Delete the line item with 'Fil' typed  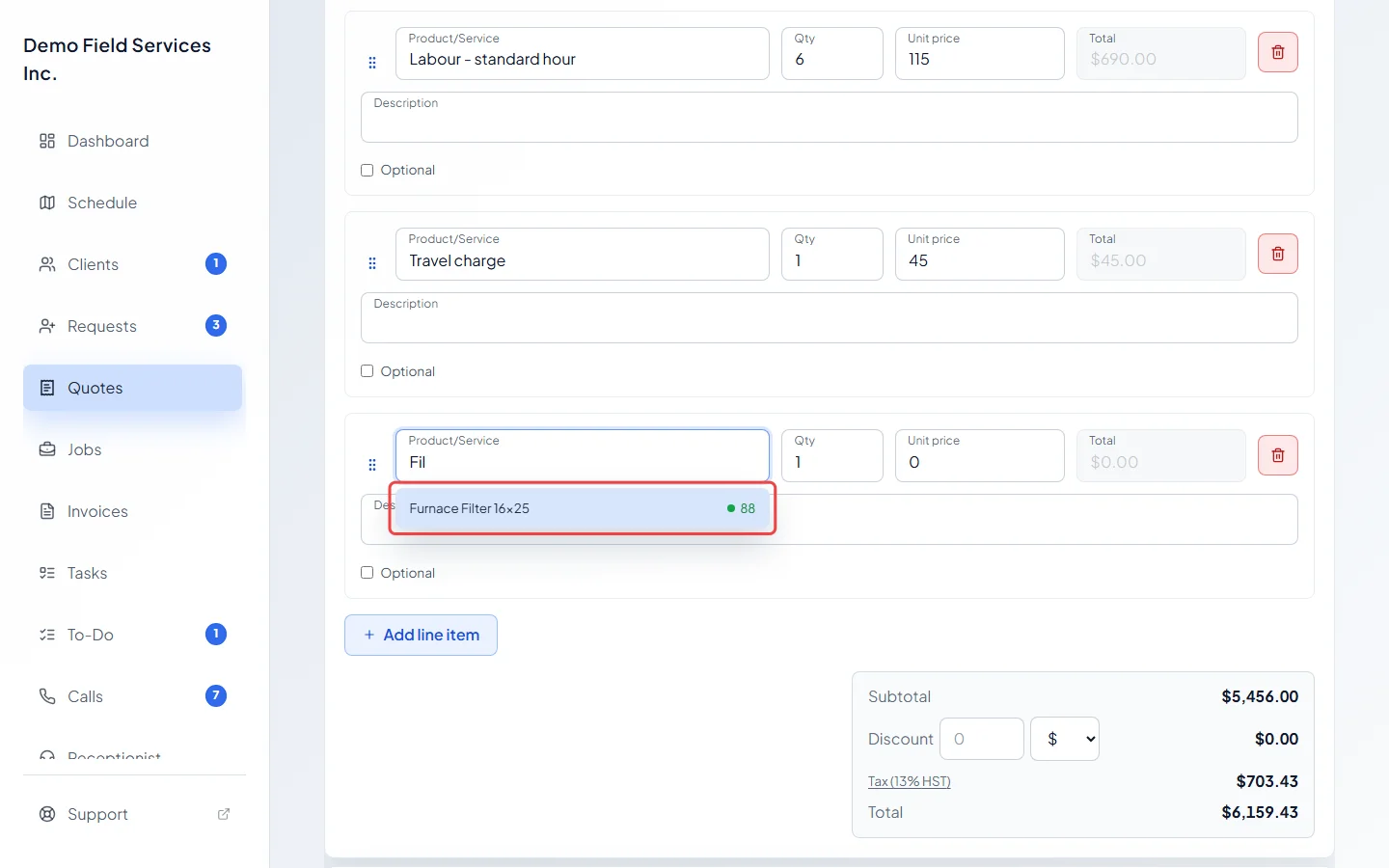click(1277, 455)
